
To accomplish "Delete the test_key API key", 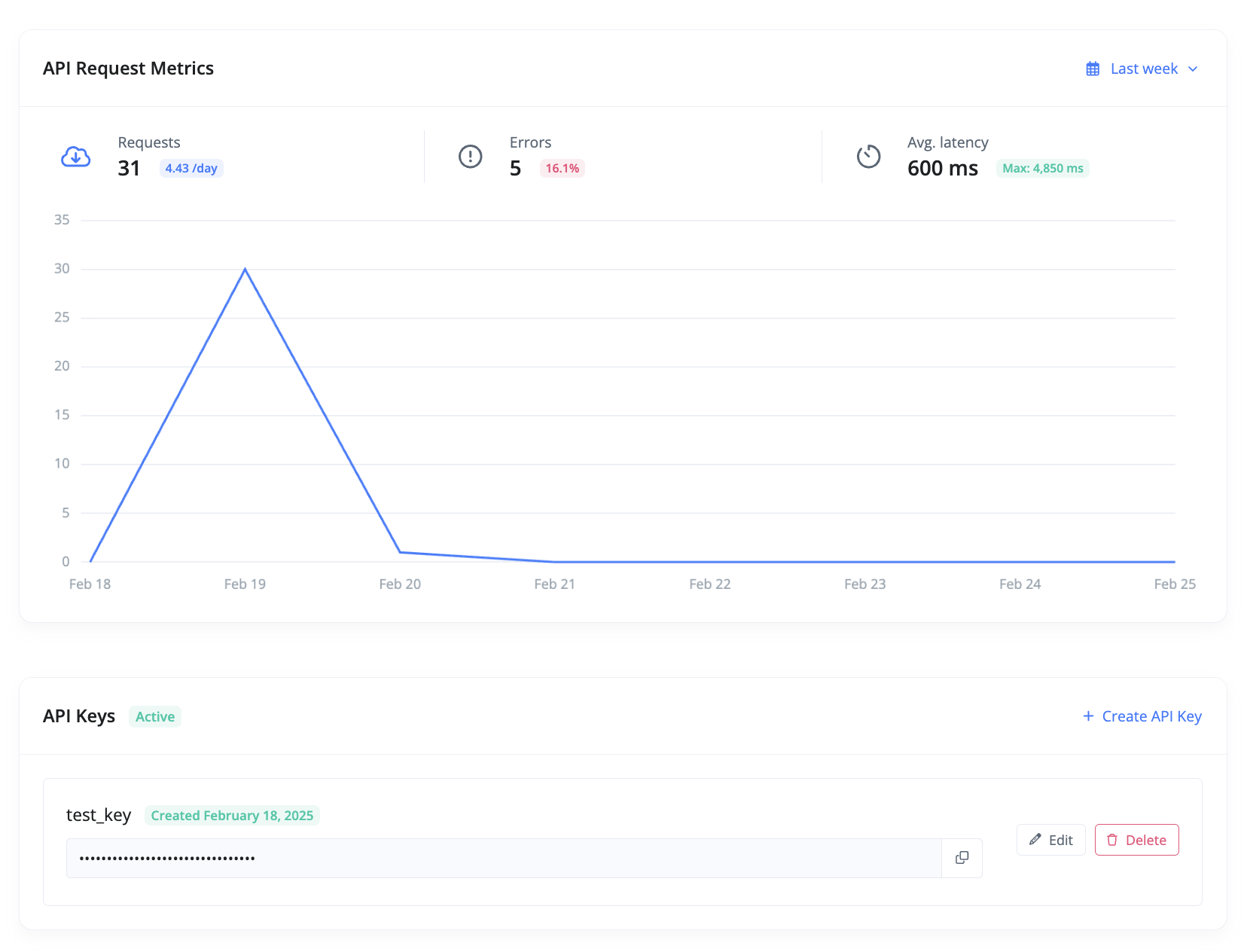I will point(1136,840).
